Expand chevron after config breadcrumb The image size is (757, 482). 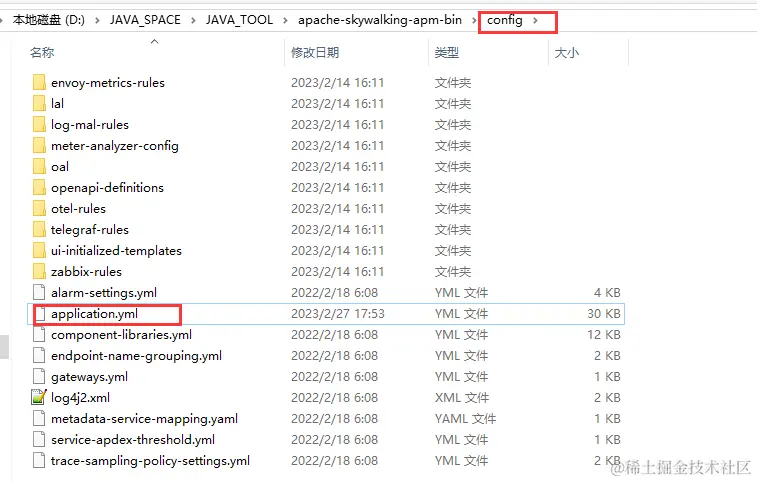535,20
